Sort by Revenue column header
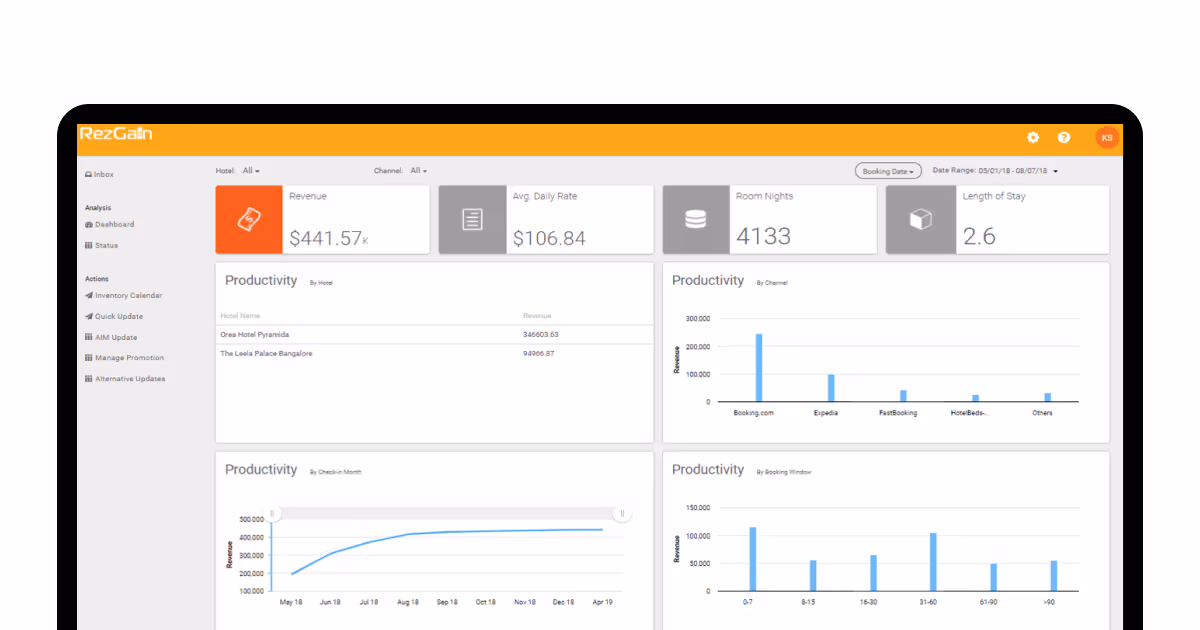 click(537, 316)
